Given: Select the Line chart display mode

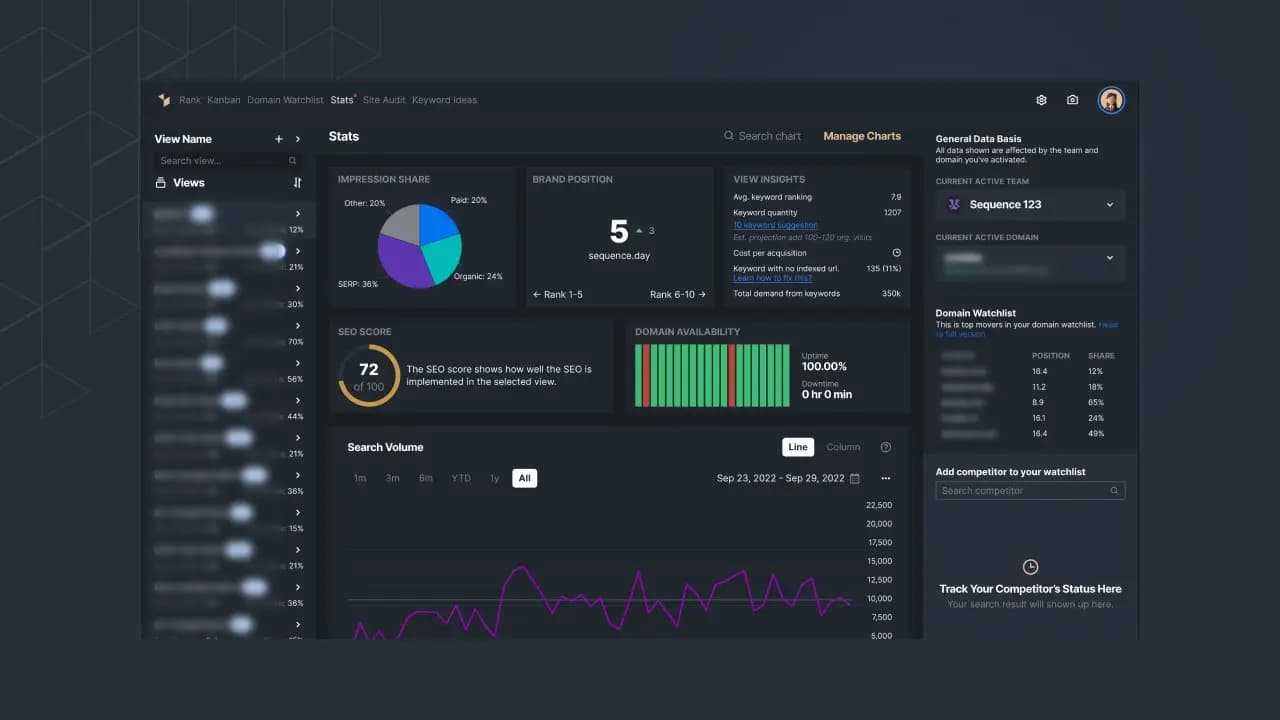Looking at the screenshot, I should pos(797,447).
